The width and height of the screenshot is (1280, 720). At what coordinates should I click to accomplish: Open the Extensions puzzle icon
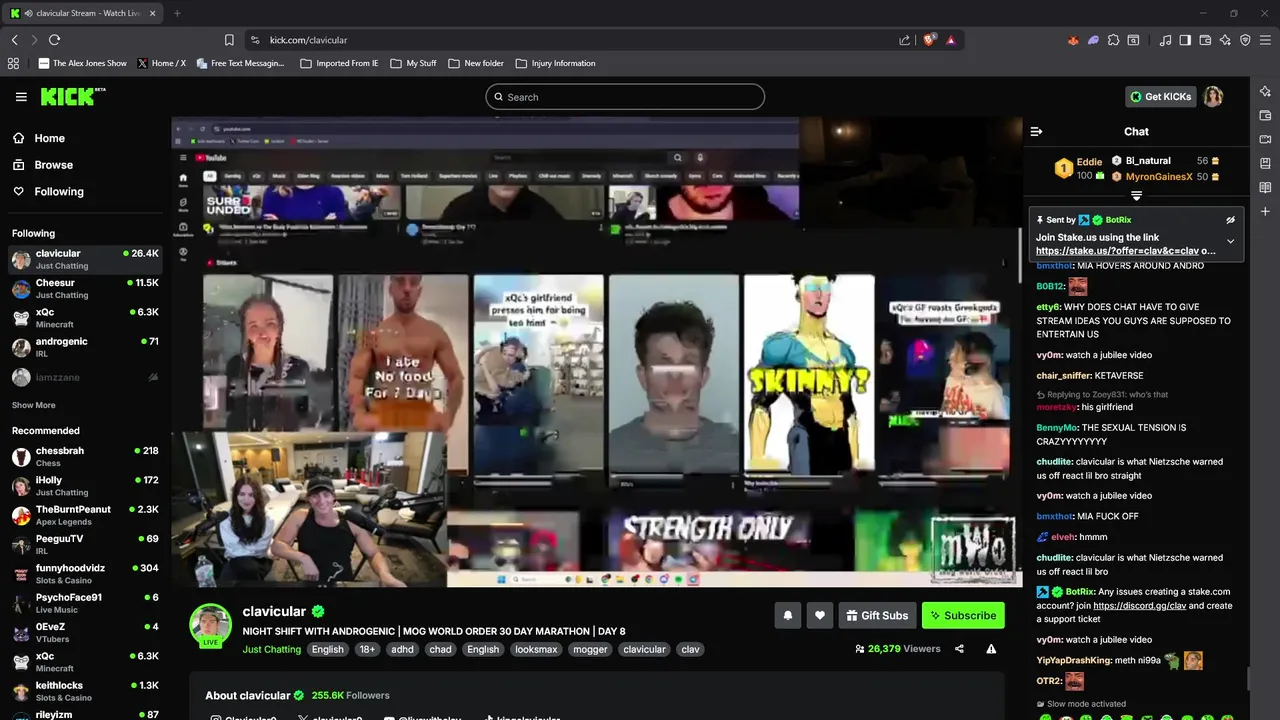(1113, 40)
